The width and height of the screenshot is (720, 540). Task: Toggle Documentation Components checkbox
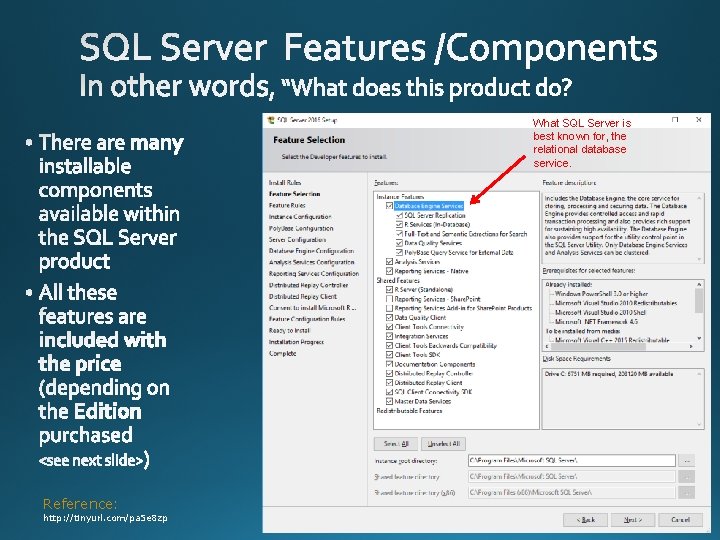(x=389, y=364)
